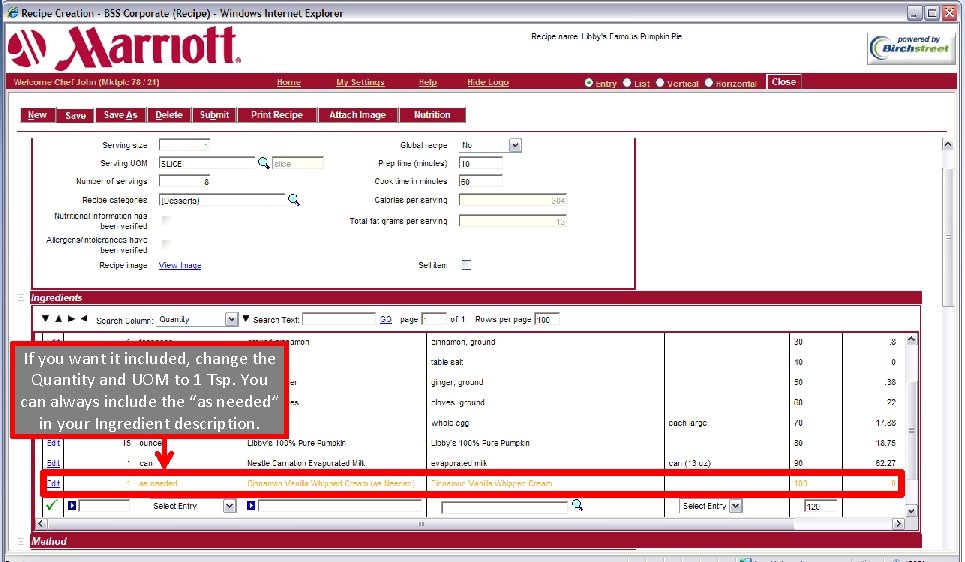Click the ingredients grid scroll-left arrow
965x562 pixels.
[x=41, y=524]
